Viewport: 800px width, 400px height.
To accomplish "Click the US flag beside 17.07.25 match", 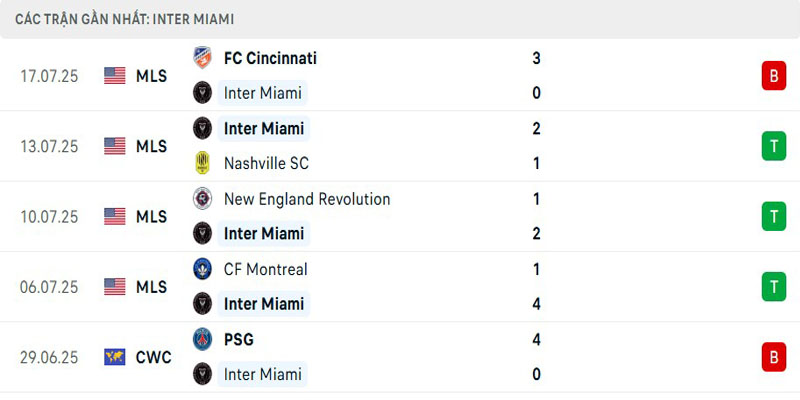I will [x=115, y=76].
